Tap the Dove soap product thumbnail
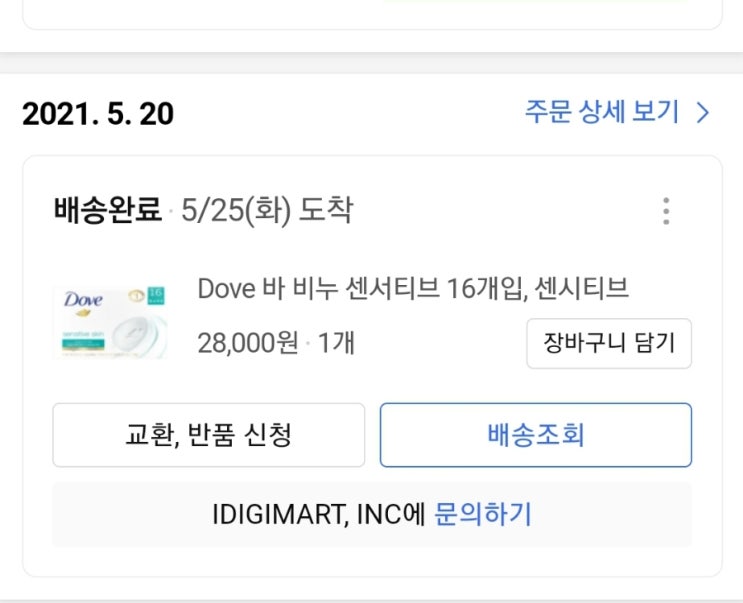 tap(109, 322)
